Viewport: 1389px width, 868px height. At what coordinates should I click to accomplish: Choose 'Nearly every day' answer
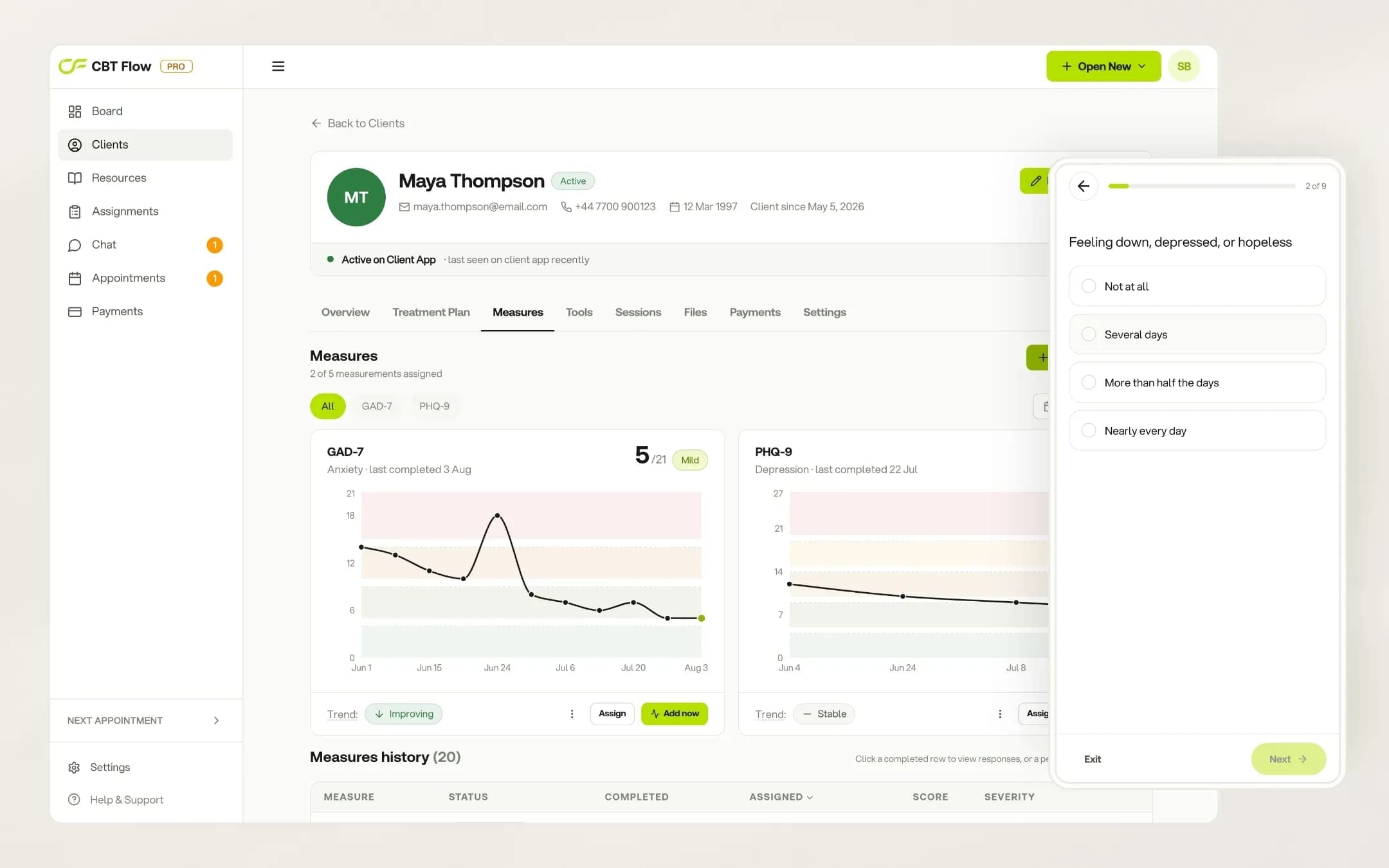pyautogui.click(x=1197, y=431)
